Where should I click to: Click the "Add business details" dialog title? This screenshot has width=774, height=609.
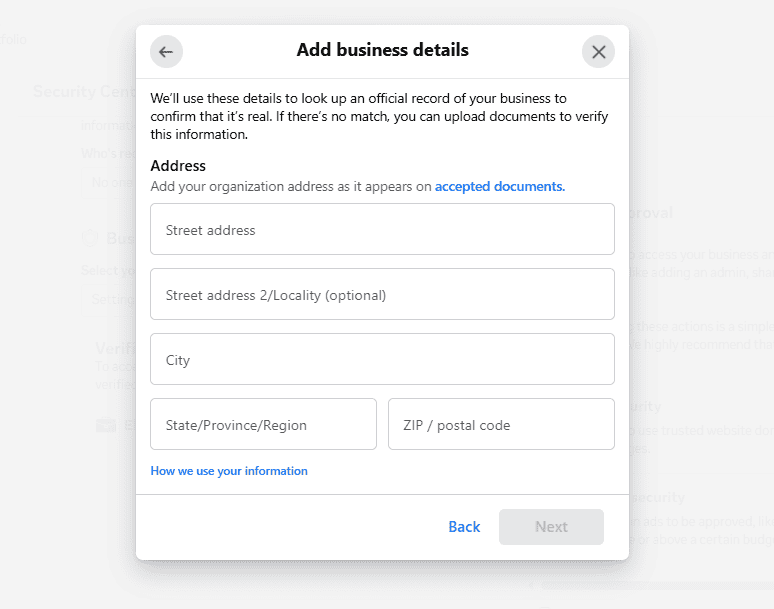(x=382, y=50)
